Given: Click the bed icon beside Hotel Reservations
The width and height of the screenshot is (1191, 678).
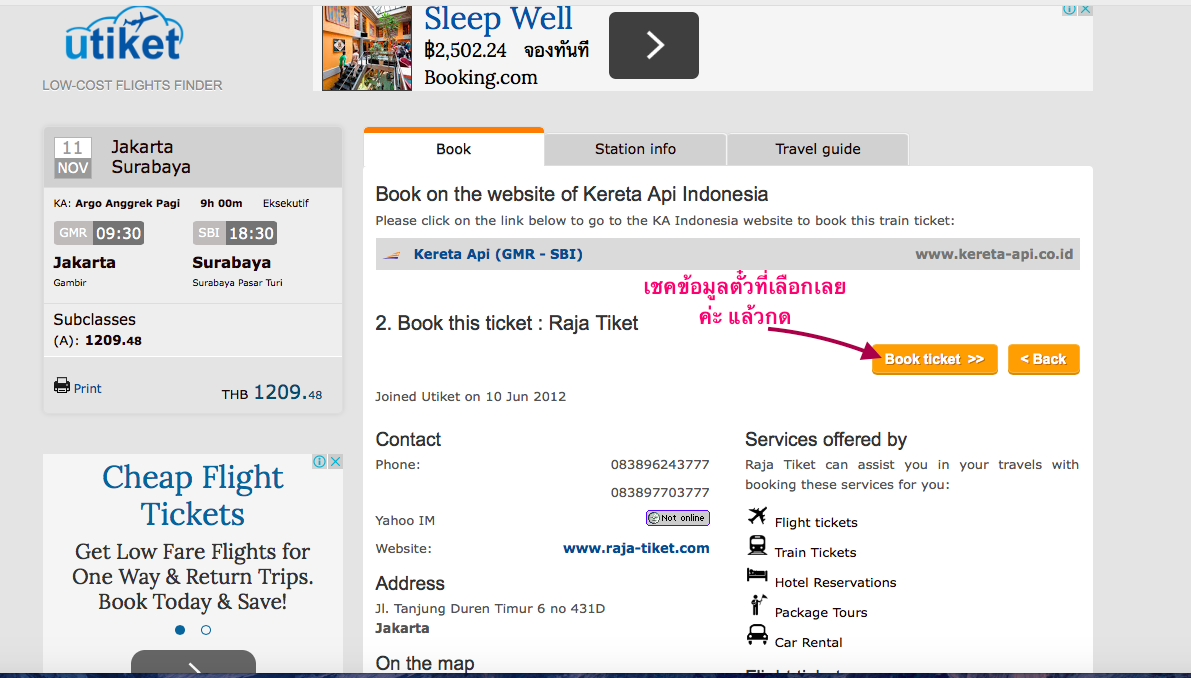Looking at the screenshot, I should 757,575.
